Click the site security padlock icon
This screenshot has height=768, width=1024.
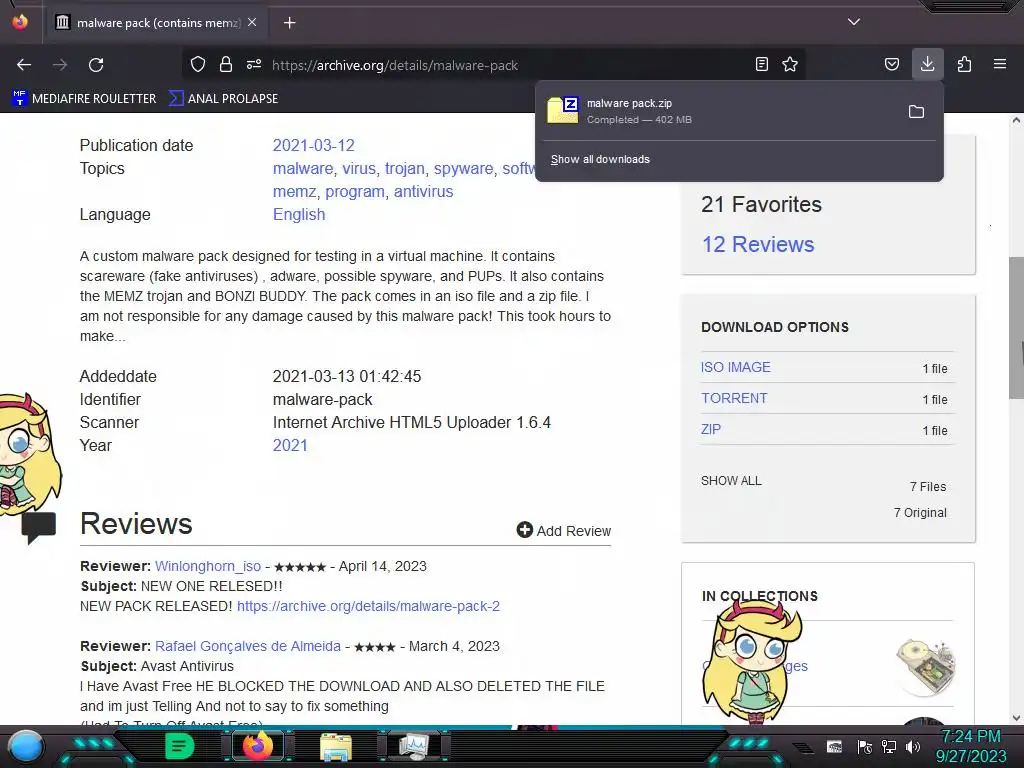click(x=226, y=64)
